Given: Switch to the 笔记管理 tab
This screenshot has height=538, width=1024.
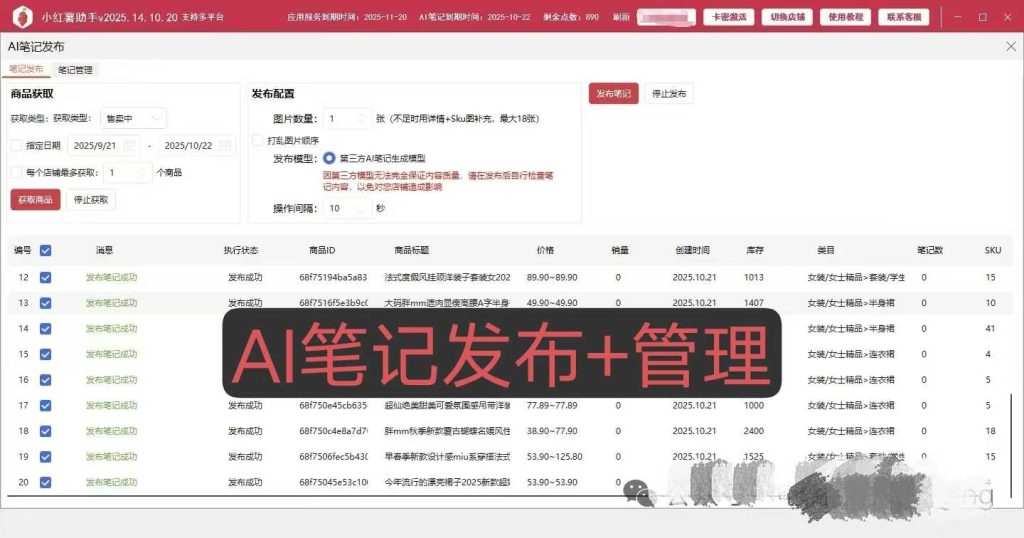Looking at the screenshot, I should coord(75,70).
